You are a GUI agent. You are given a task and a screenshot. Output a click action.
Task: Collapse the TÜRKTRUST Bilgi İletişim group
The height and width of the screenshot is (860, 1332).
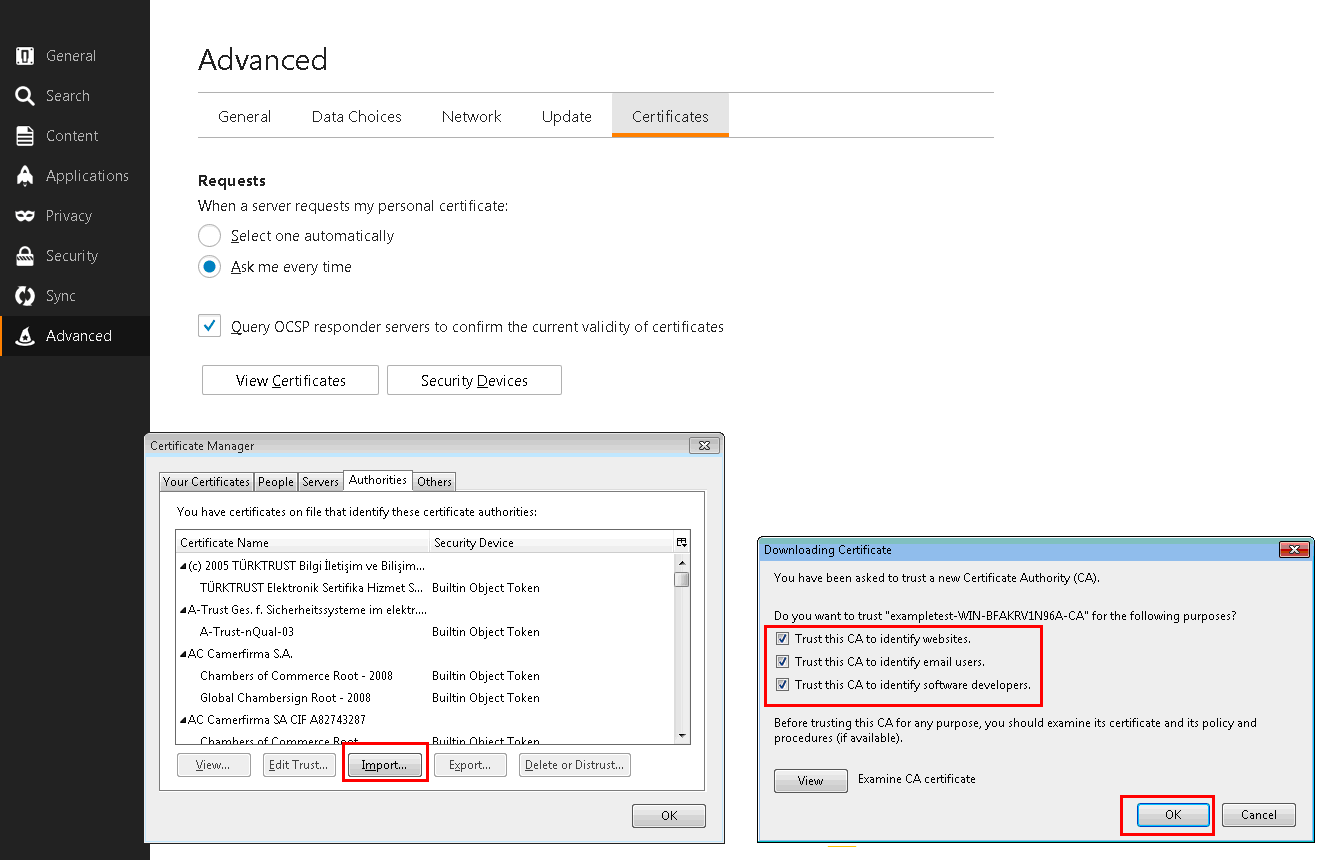(x=183, y=566)
